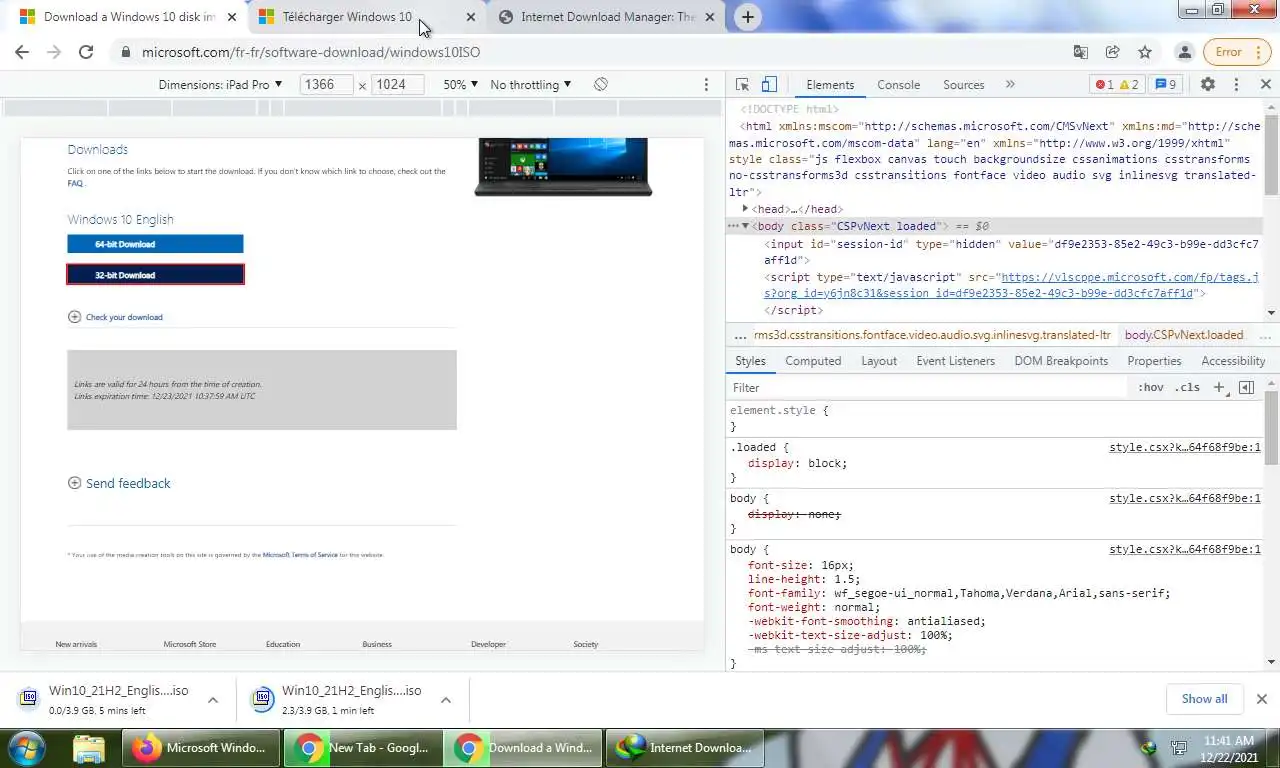Toggle the device toolbar icon
This screenshot has height=768, width=1280.
[769, 85]
